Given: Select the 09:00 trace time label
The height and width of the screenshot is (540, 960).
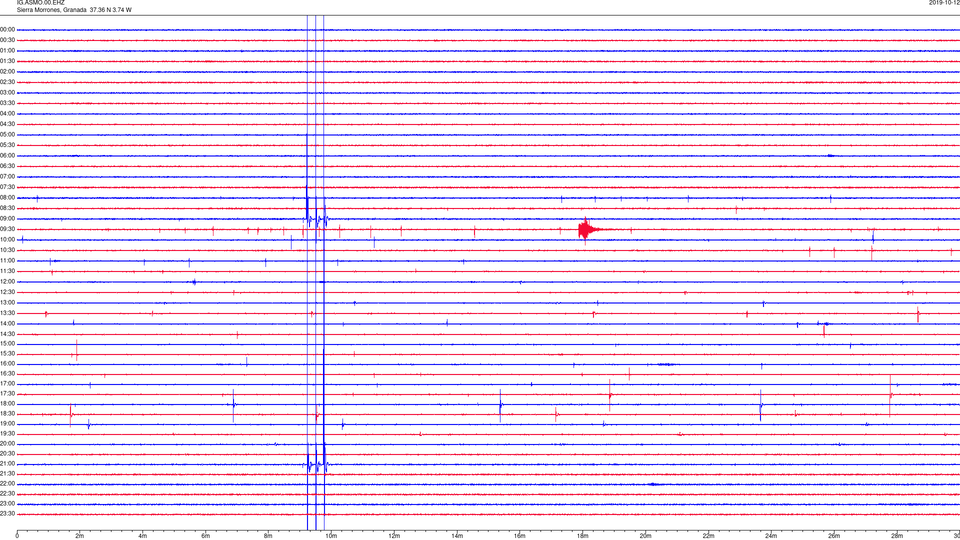Looking at the screenshot, I should pyautogui.click(x=7, y=219).
